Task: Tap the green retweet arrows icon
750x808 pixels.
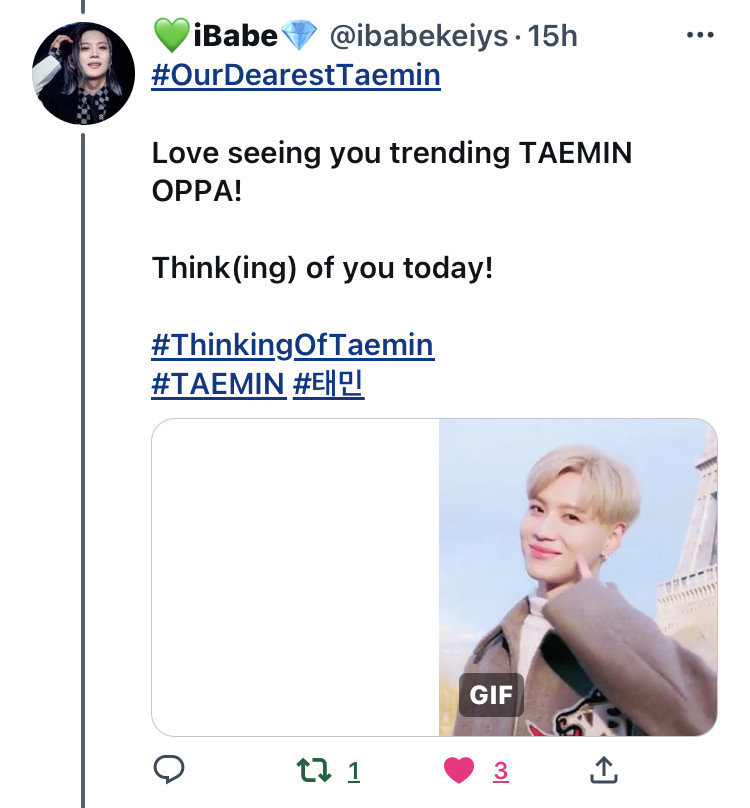Action: (x=314, y=770)
